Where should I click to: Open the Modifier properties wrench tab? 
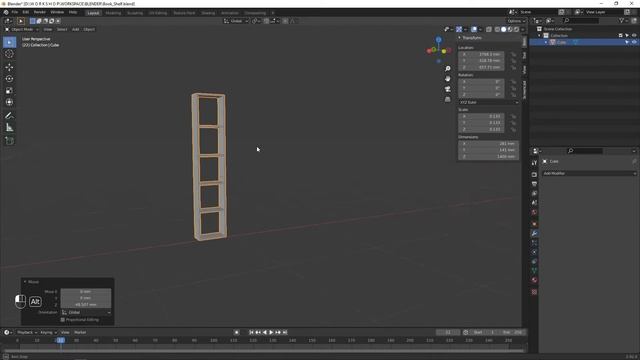click(534, 233)
